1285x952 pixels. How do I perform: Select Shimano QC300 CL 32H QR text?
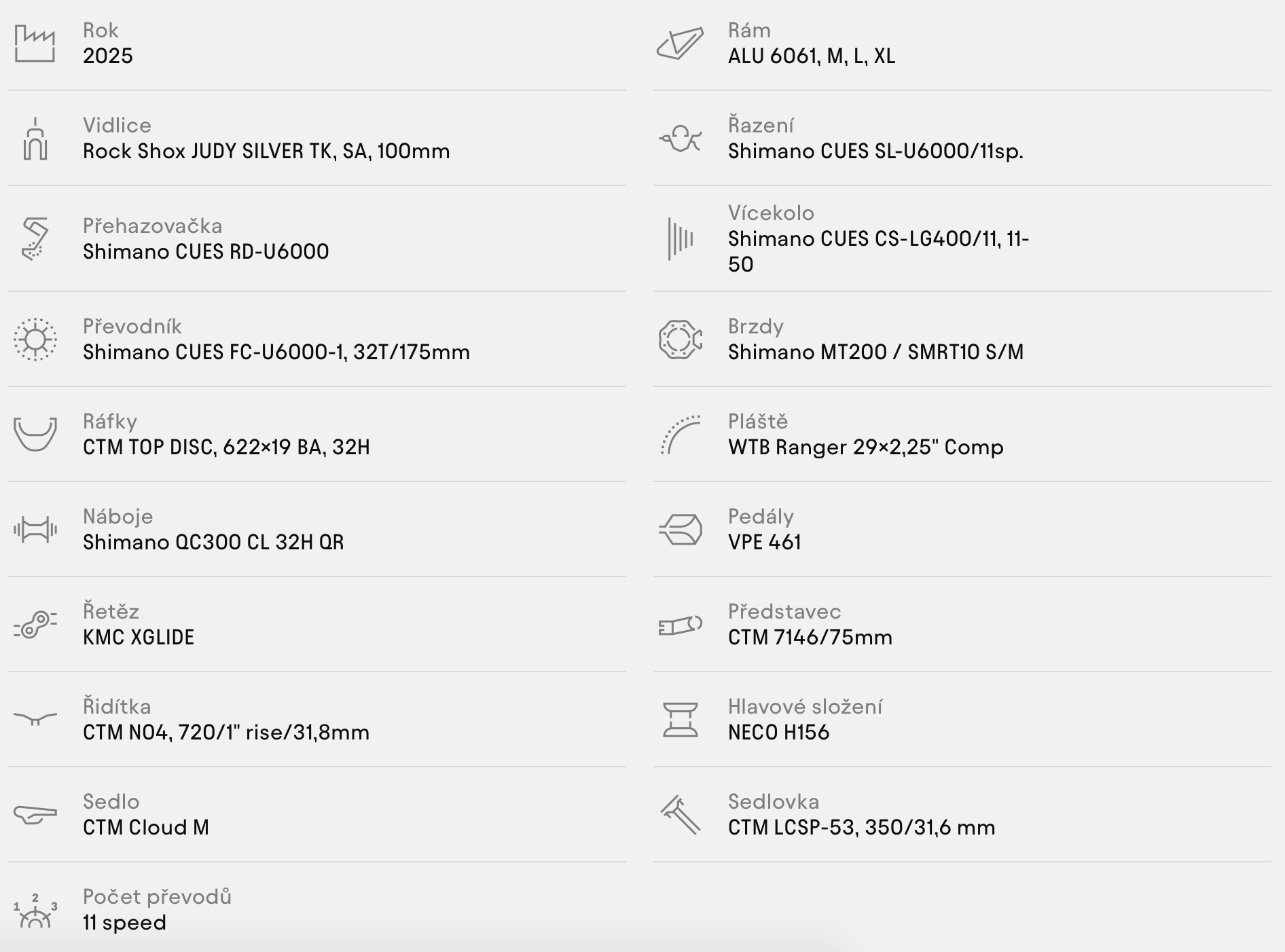(x=213, y=542)
